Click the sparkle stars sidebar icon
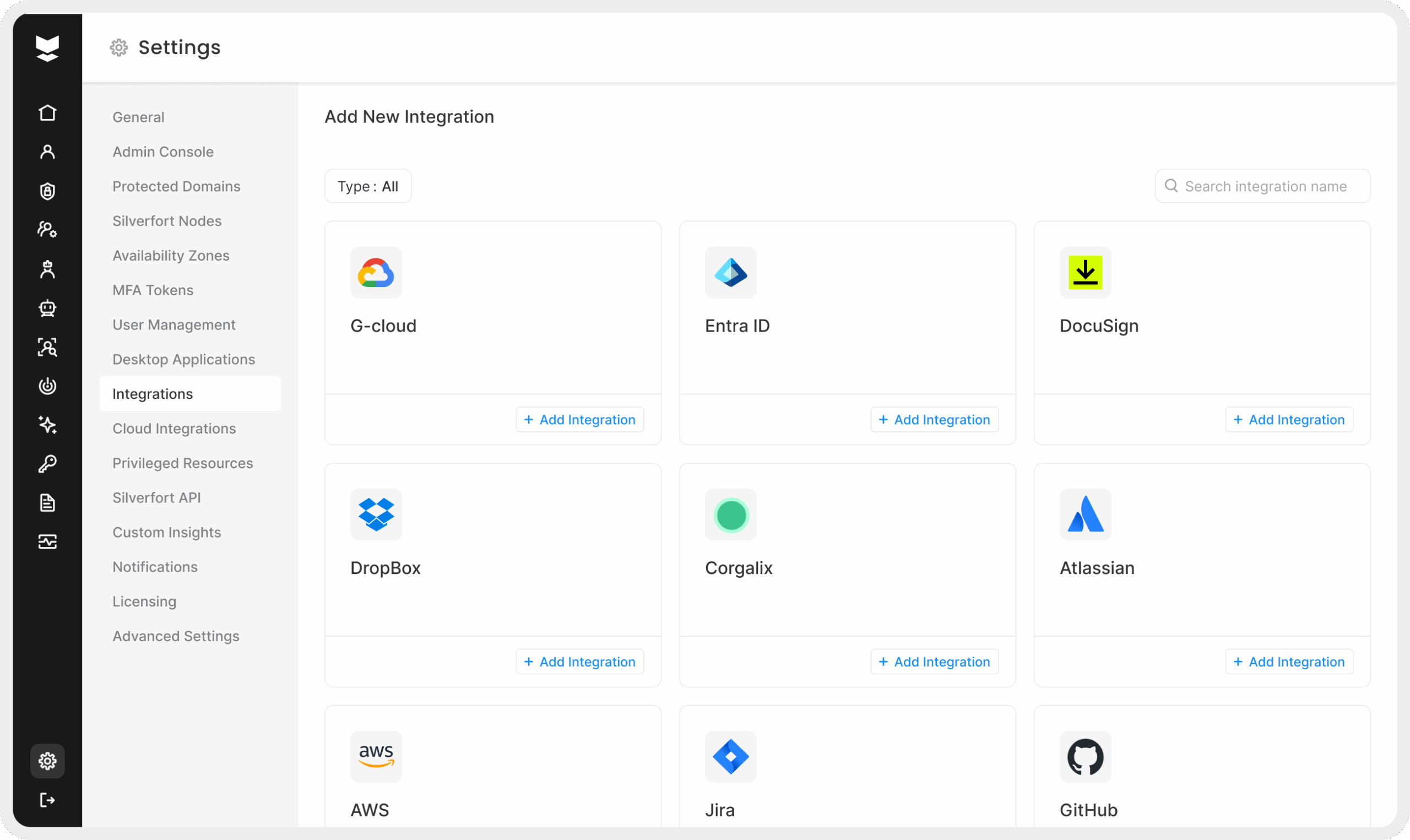The height and width of the screenshot is (840, 1410). click(x=47, y=425)
